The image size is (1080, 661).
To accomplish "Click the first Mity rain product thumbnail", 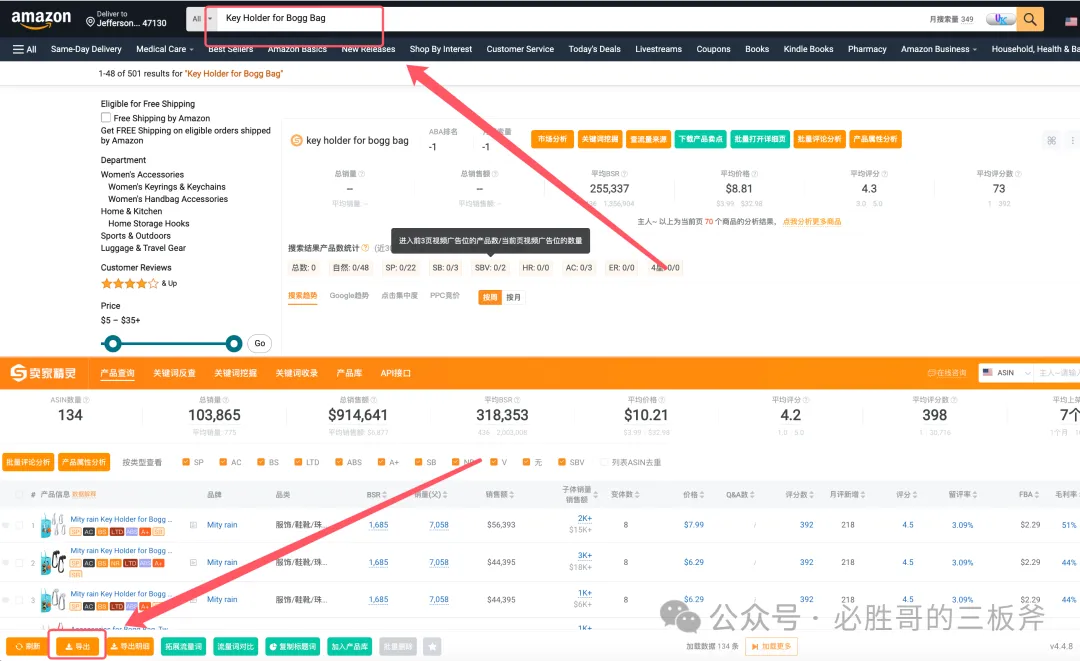I will pos(53,525).
